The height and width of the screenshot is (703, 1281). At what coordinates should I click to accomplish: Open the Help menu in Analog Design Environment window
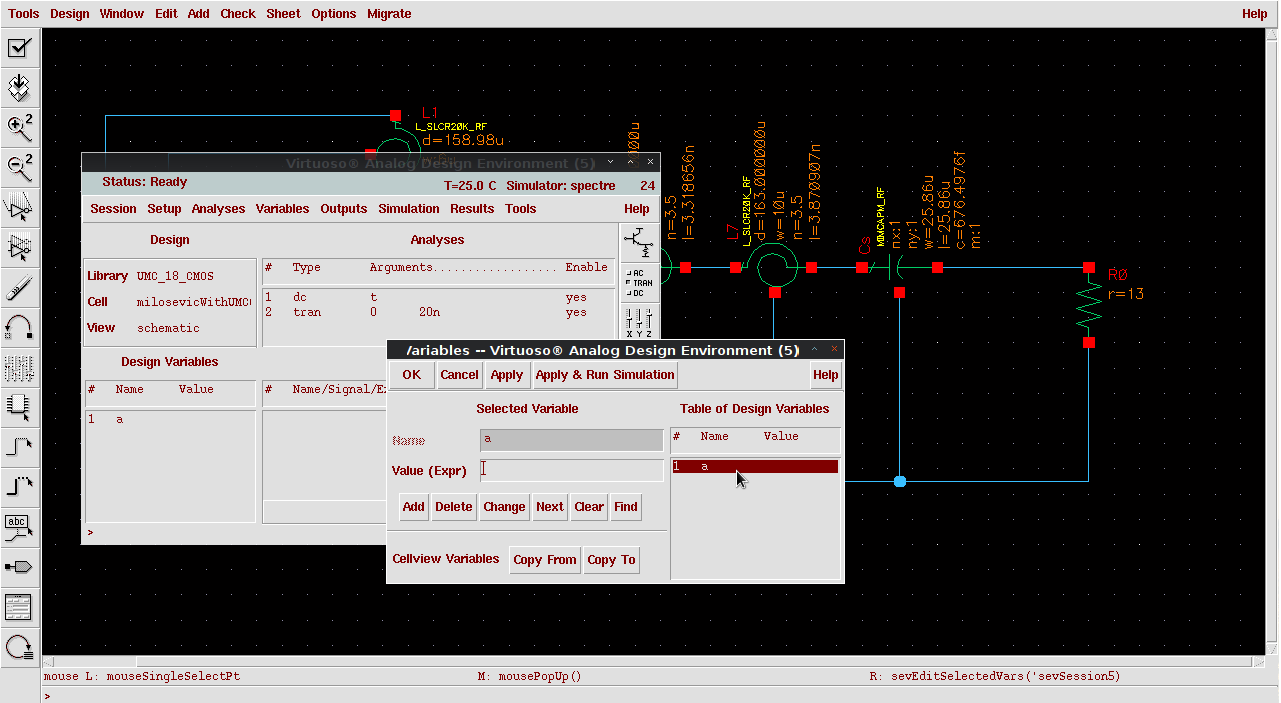tap(637, 209)
